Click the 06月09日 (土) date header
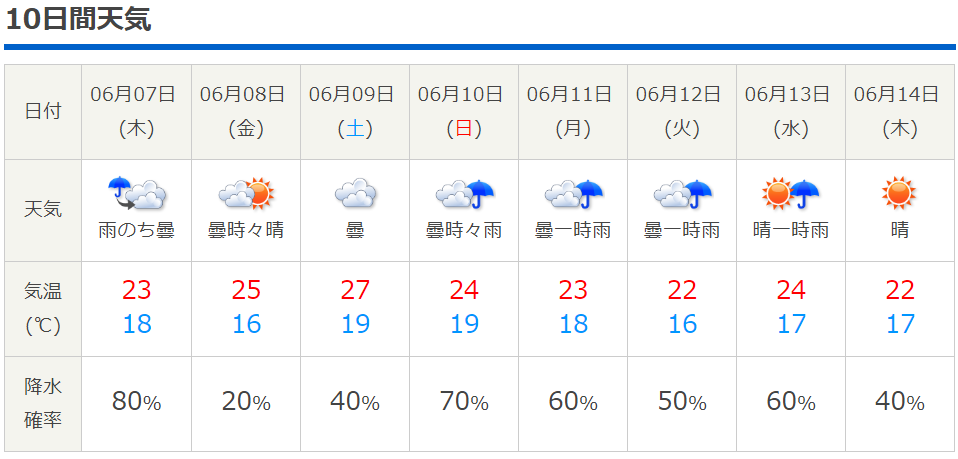This screenshot has height=459, width=958. 355,112
